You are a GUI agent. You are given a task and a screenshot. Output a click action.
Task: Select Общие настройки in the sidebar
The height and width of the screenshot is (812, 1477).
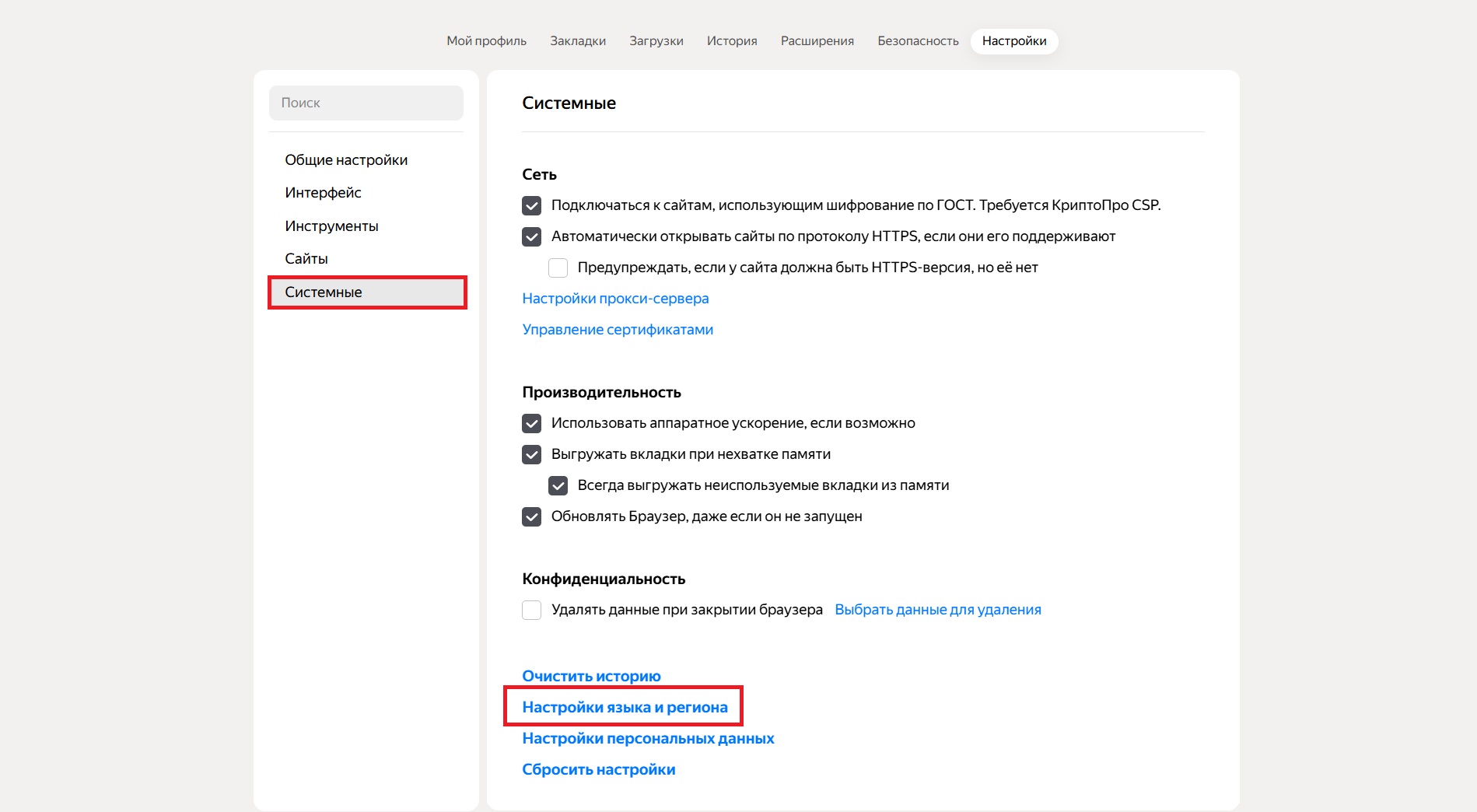click(346, 160)
